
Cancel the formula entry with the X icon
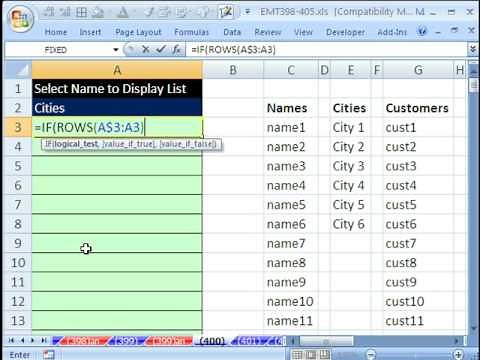(x=145, y=50)
